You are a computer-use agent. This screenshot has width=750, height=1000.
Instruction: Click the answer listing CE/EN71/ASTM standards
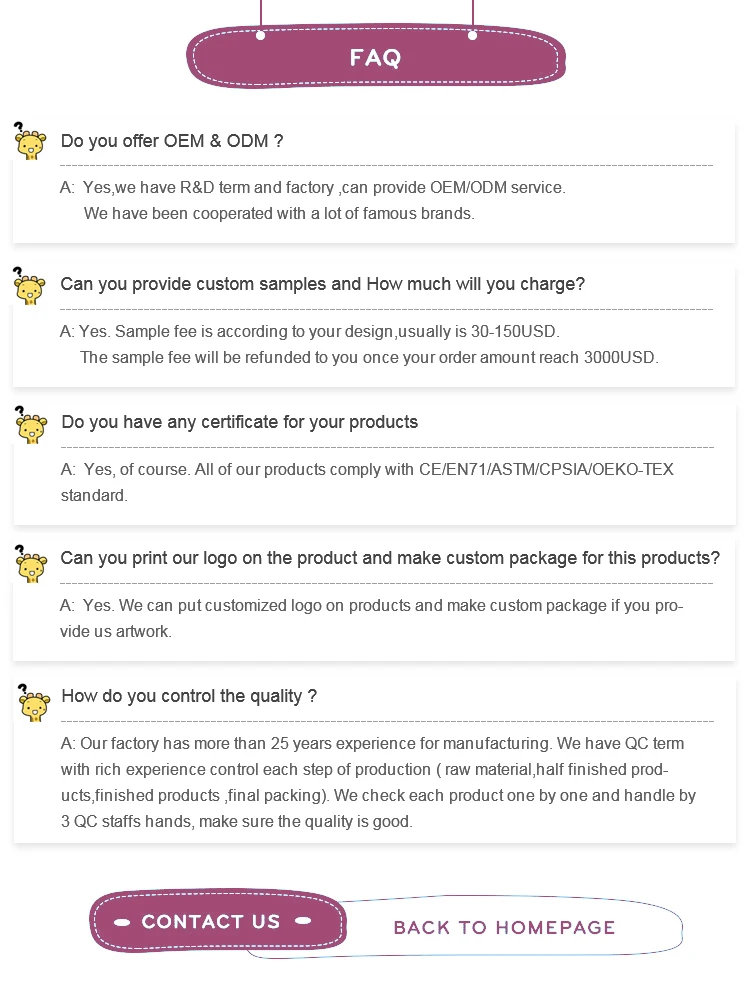(367, 482)
